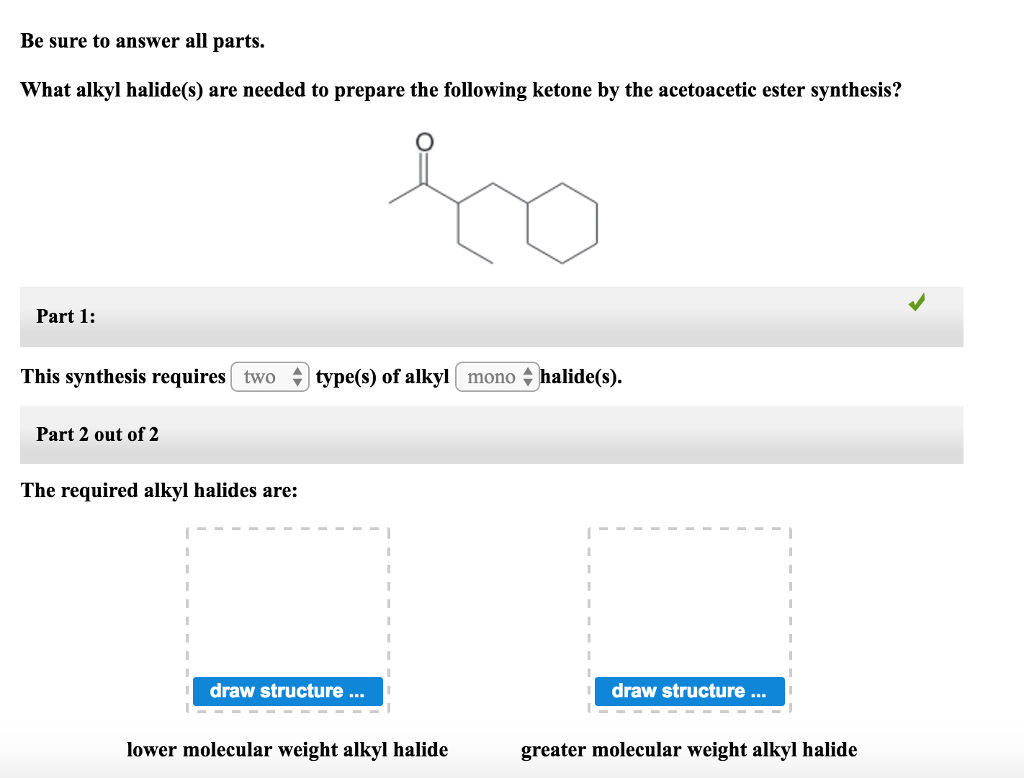Click the right dashed drawing canvas
The width and height of the screenshot is (1024, 778).
click(x=689, y=600)
